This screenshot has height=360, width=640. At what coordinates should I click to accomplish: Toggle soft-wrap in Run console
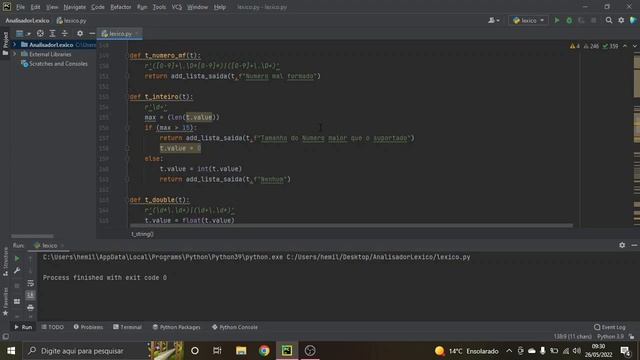31,283
